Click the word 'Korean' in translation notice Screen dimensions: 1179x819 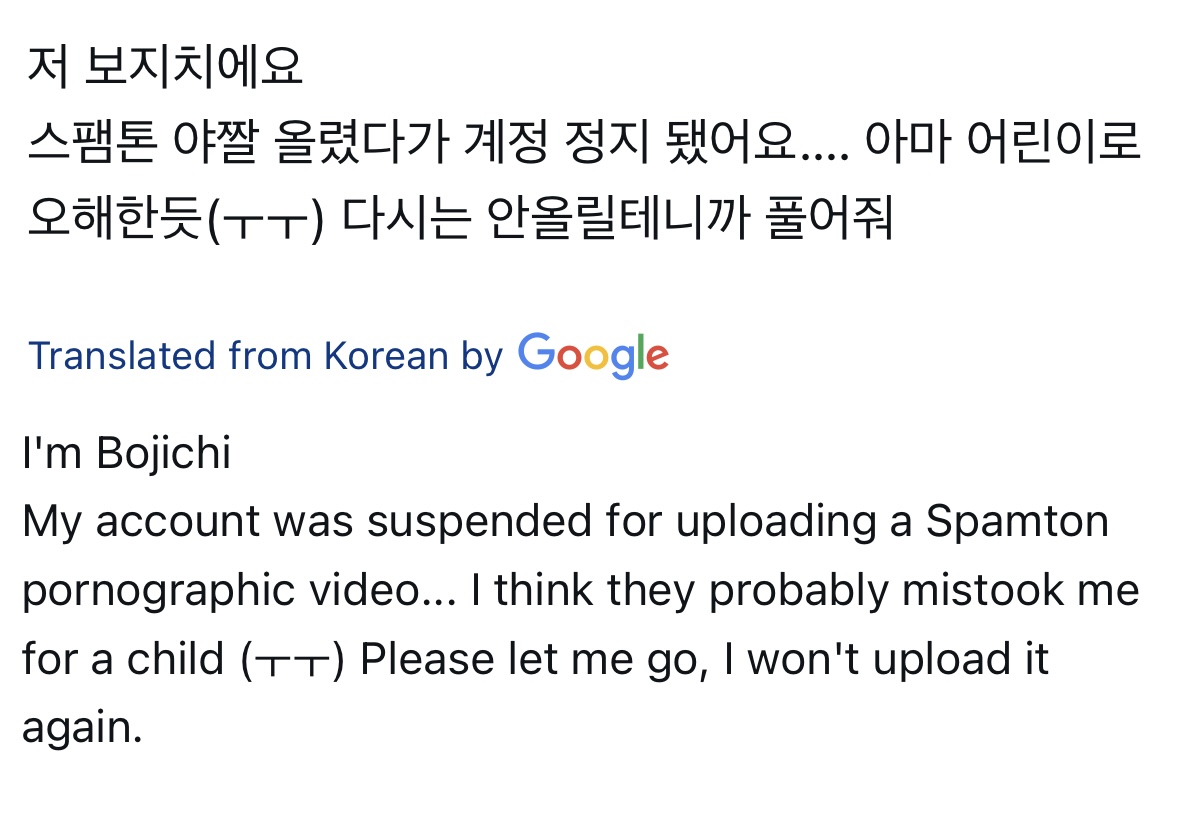point(386,355)
